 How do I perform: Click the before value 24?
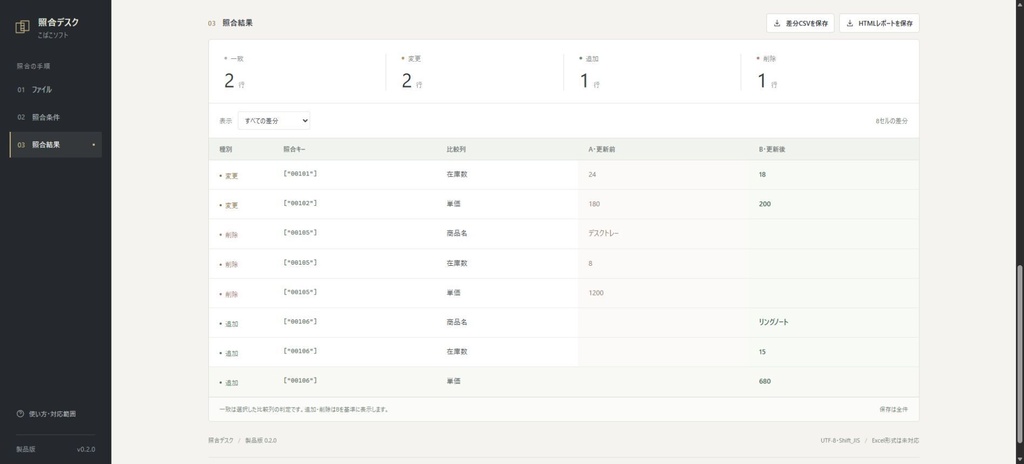tap(592, 174)
